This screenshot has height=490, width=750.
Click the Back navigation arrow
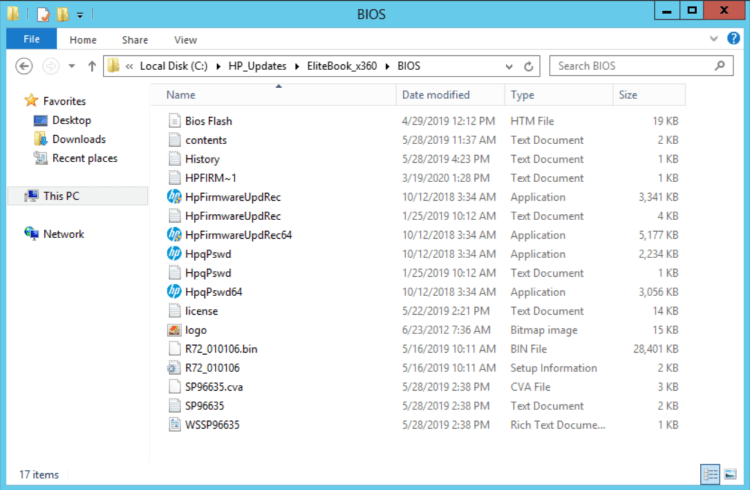[24, 66]
